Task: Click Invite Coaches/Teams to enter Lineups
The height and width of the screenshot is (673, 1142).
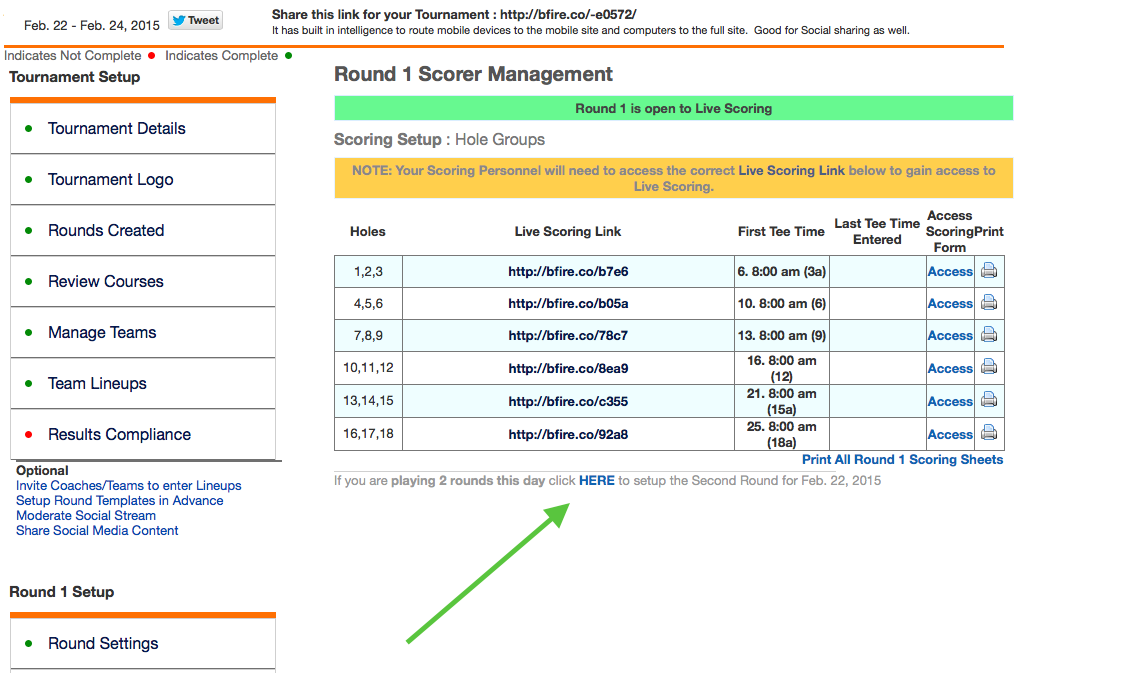Action: pos(128,486)
